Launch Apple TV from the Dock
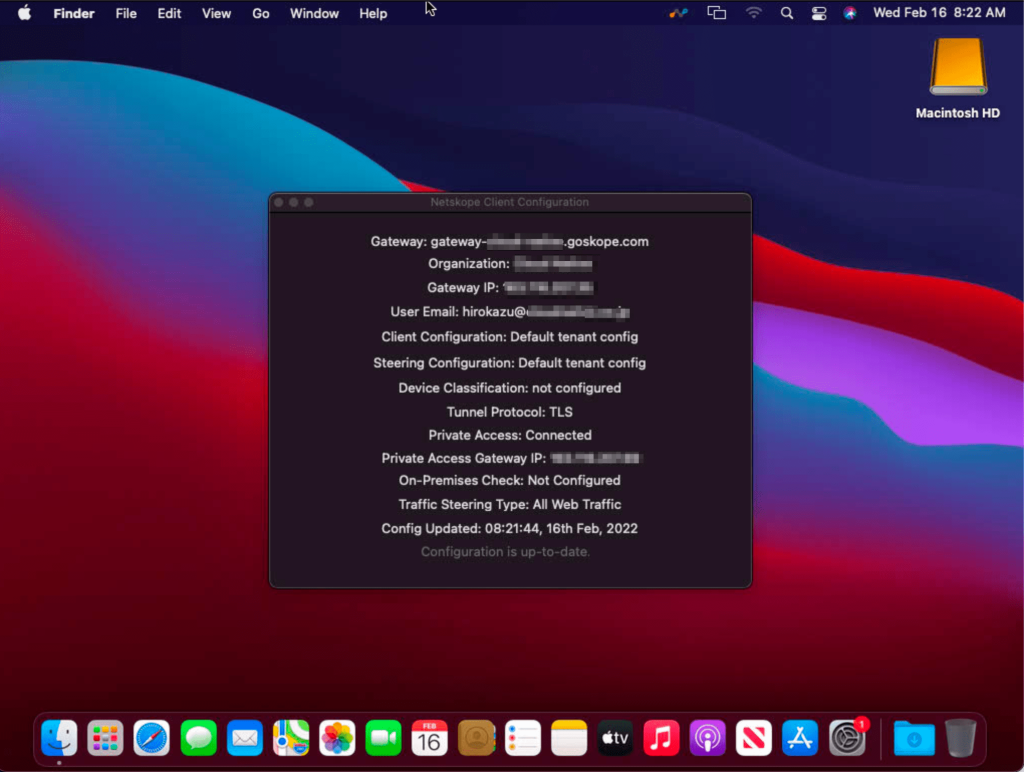This screenshot has height=772, width=1024. coord(615,738)
